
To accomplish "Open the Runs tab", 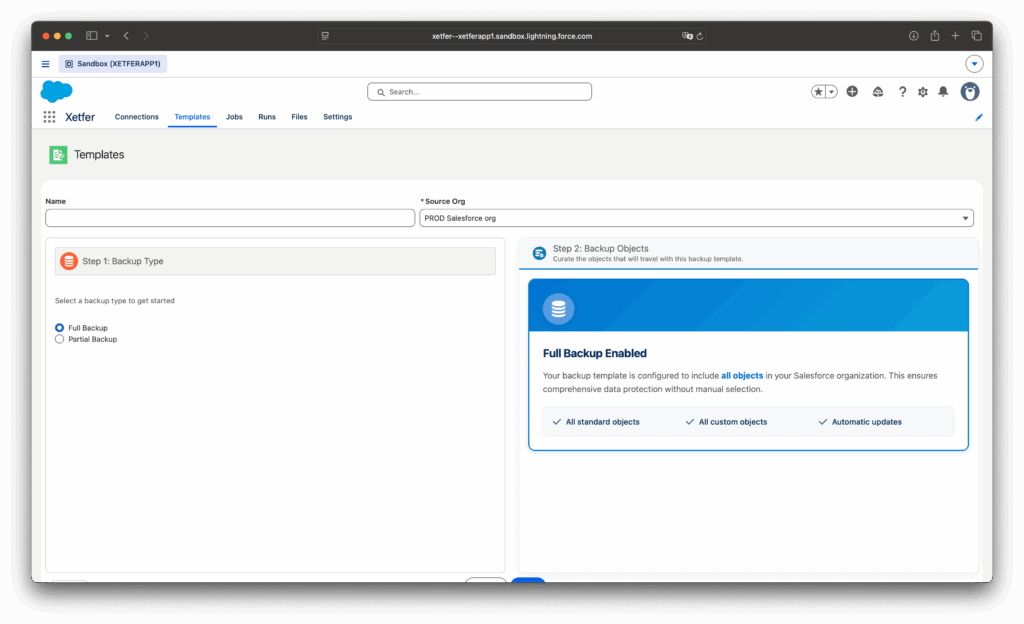I will click(266, 117).
